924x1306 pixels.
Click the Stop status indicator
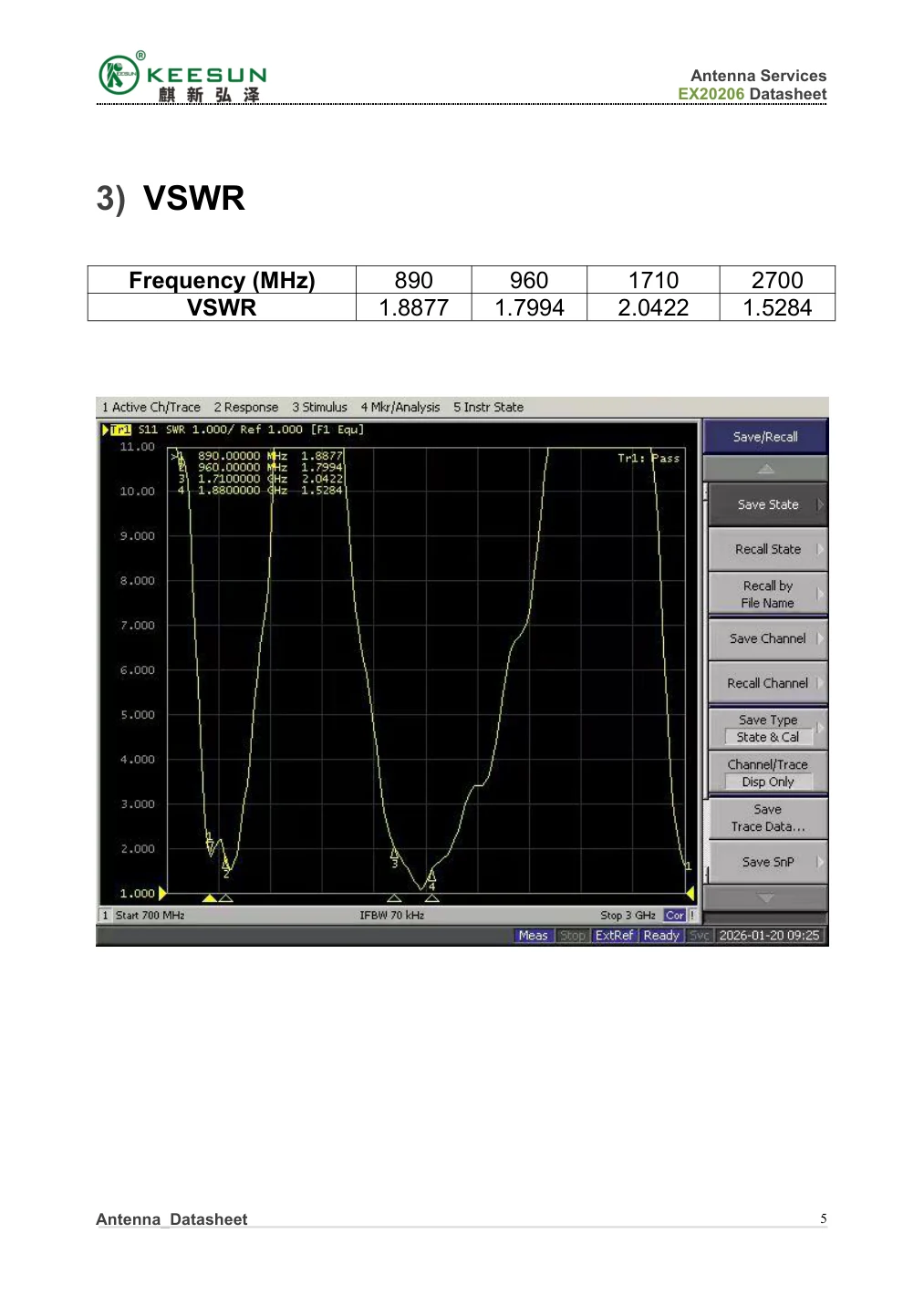[x=573, y=936]
